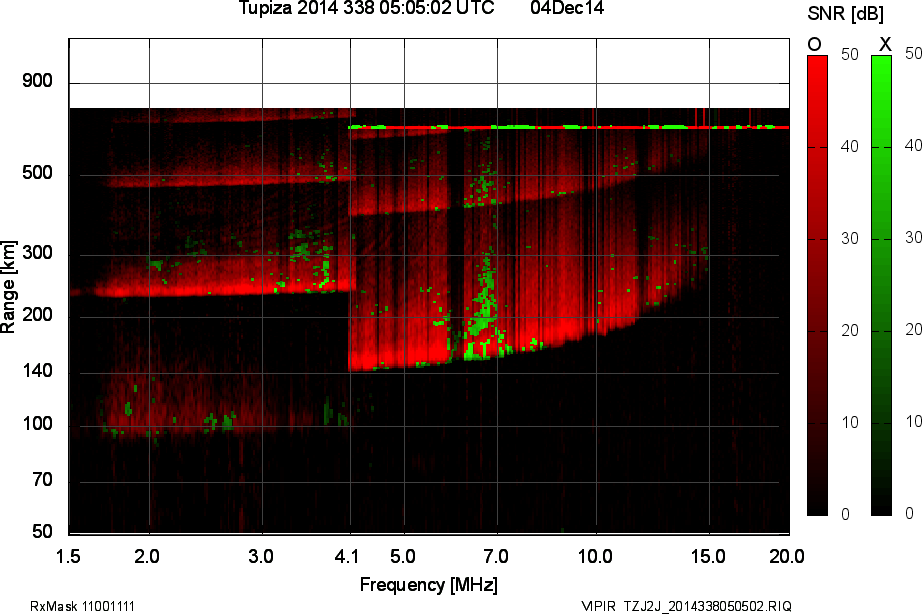The image size is (922, 614).
Task: Select the "RxMask 11001111" footer text
Action: point(83,606)
